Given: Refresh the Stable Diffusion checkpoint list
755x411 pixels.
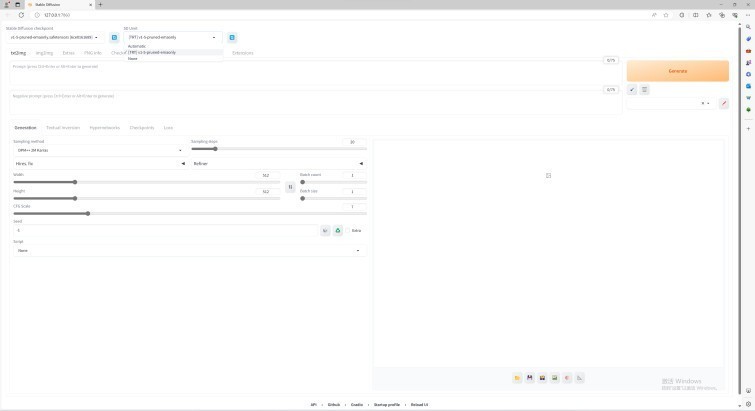Looking at the screenshot, I should [114, 38].
